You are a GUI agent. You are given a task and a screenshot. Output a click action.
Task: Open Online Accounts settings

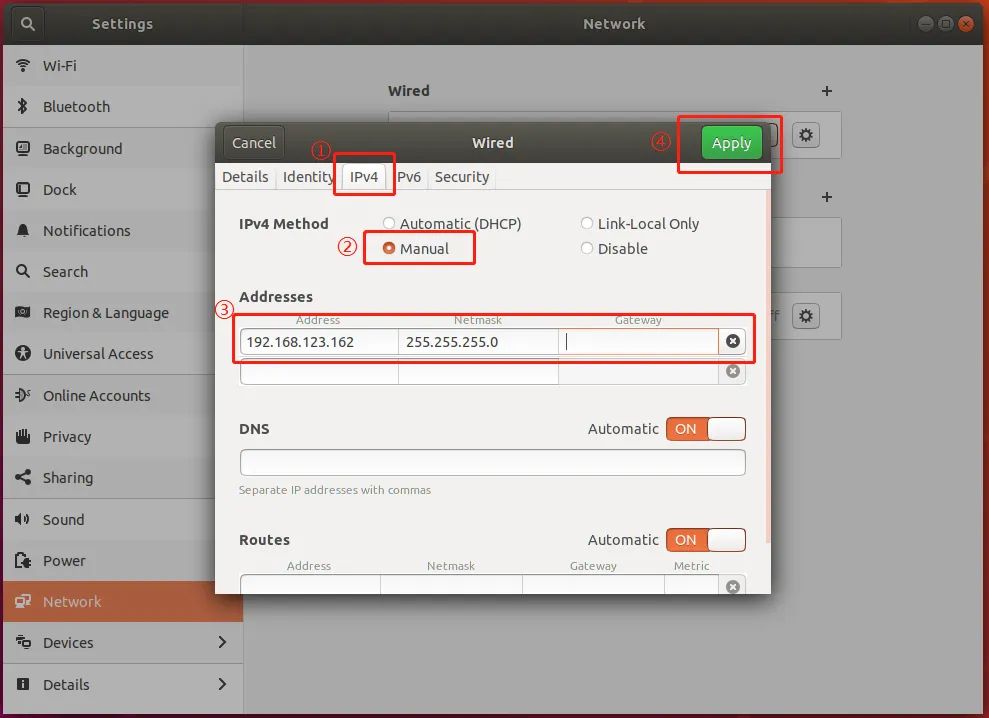123,396
